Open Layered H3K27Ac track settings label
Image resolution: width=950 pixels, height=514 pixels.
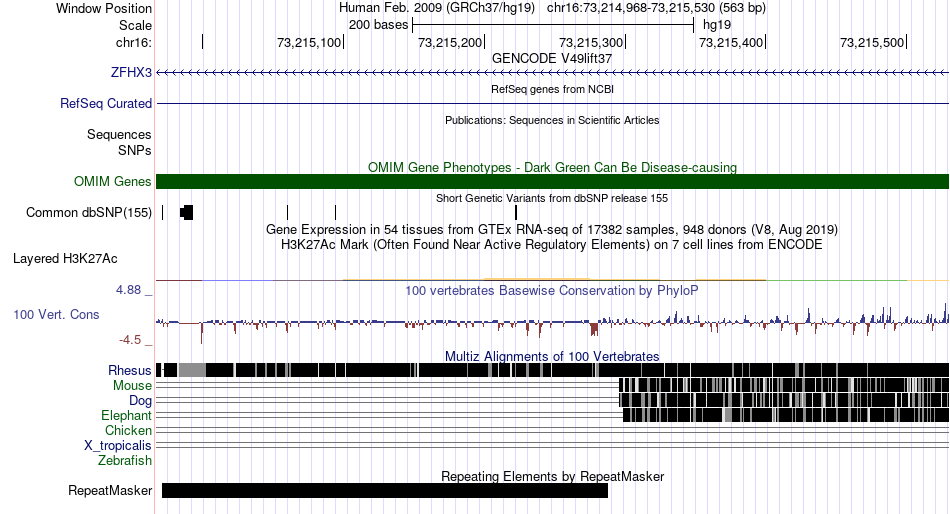coord(65,259)
